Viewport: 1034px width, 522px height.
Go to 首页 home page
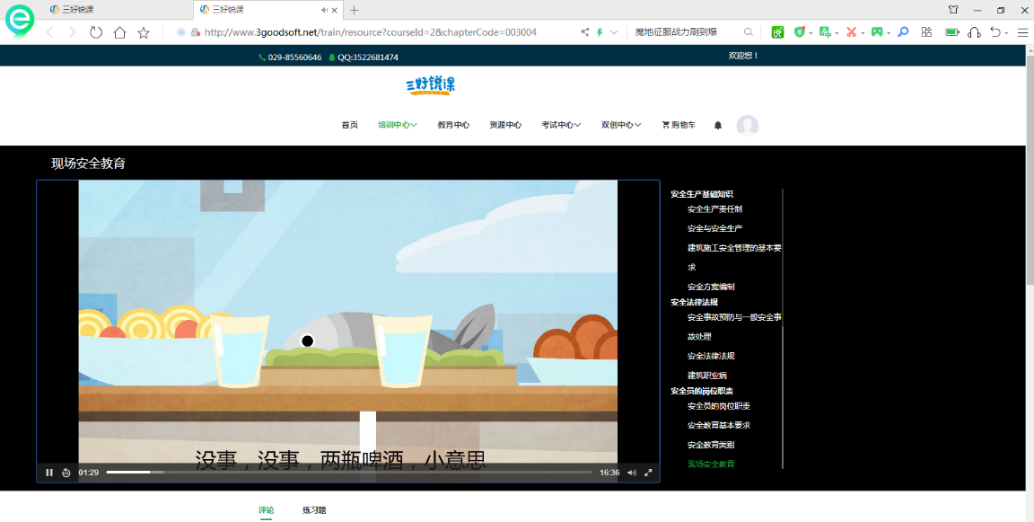[x=349, y=125]
